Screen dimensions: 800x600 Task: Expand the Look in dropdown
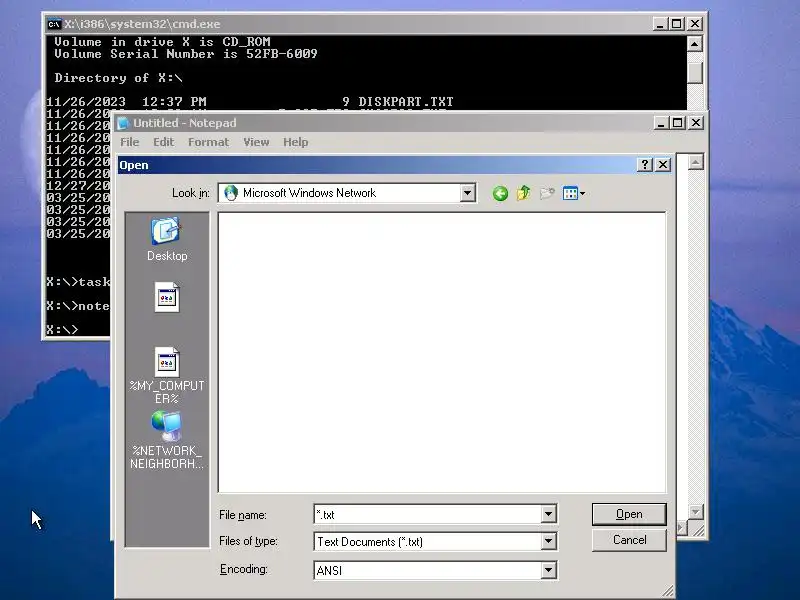point(467,193)
